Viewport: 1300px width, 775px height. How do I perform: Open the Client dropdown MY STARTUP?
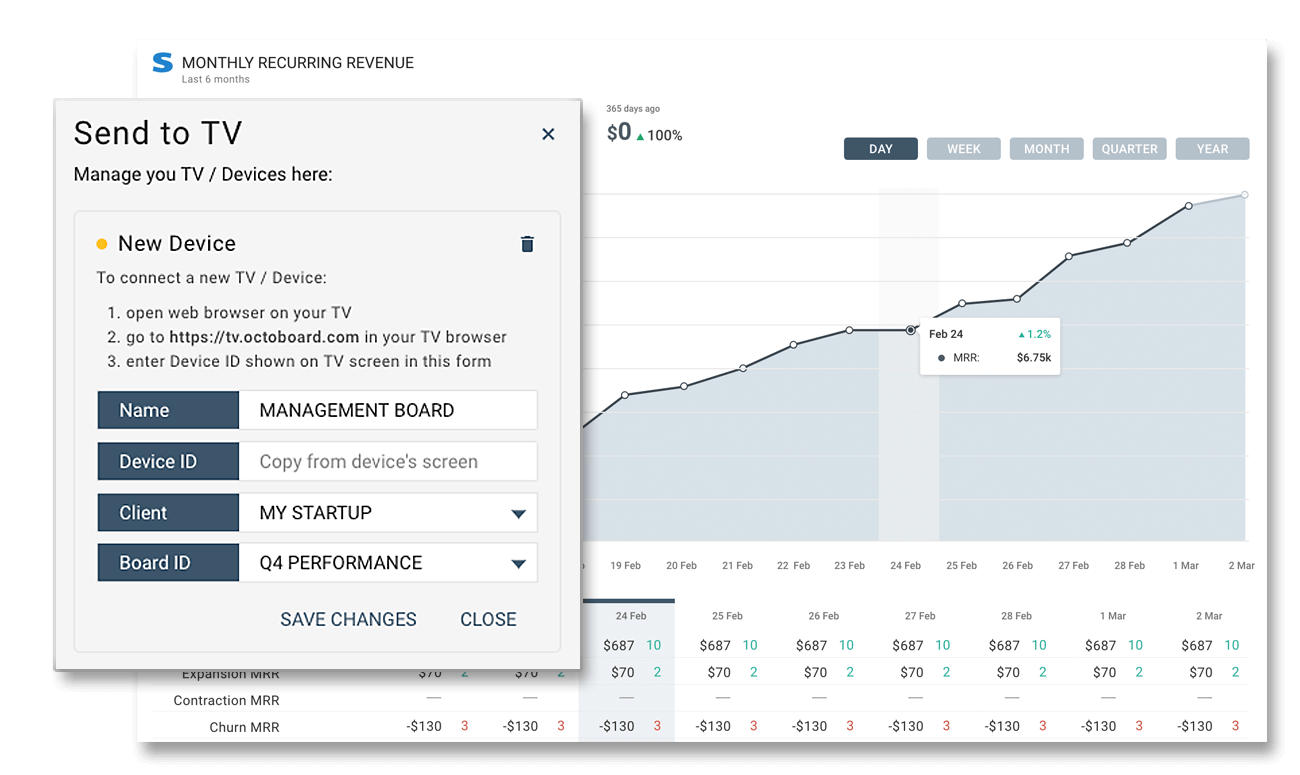pyautogui.click(x=388, y=512)
